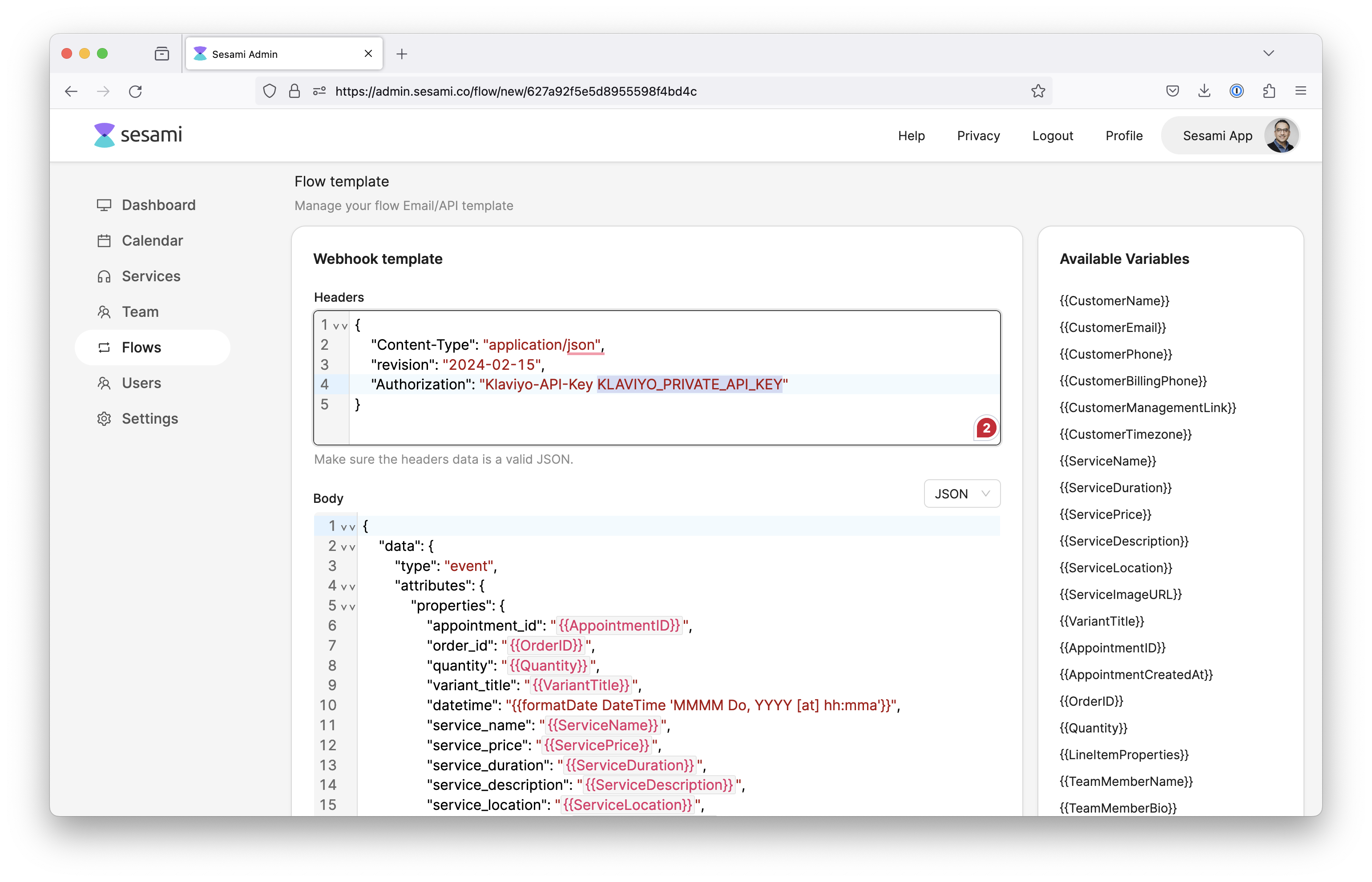Viewport: 1372px width, 882px height.
Task: Click the tracking protection shield icon
Action: [269, 91]
